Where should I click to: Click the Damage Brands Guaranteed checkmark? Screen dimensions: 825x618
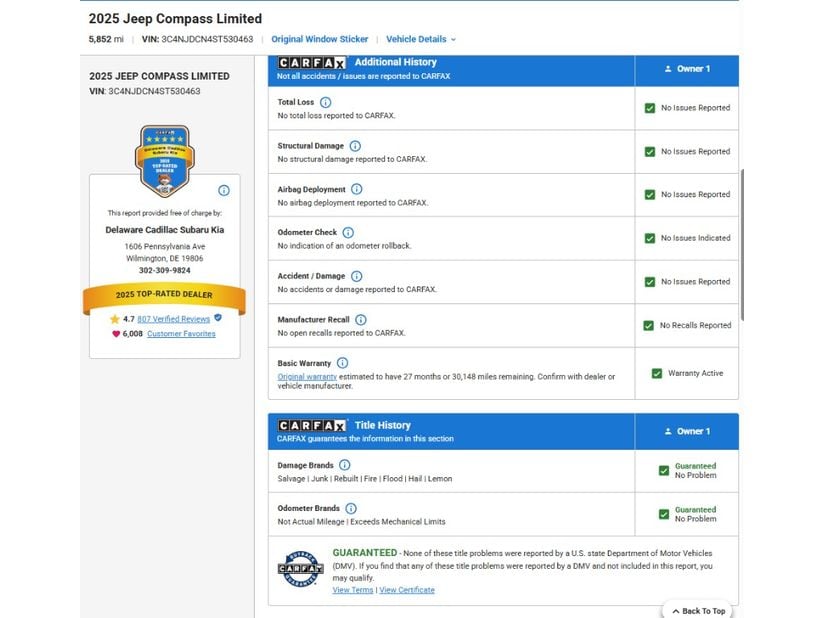point(664,470)
